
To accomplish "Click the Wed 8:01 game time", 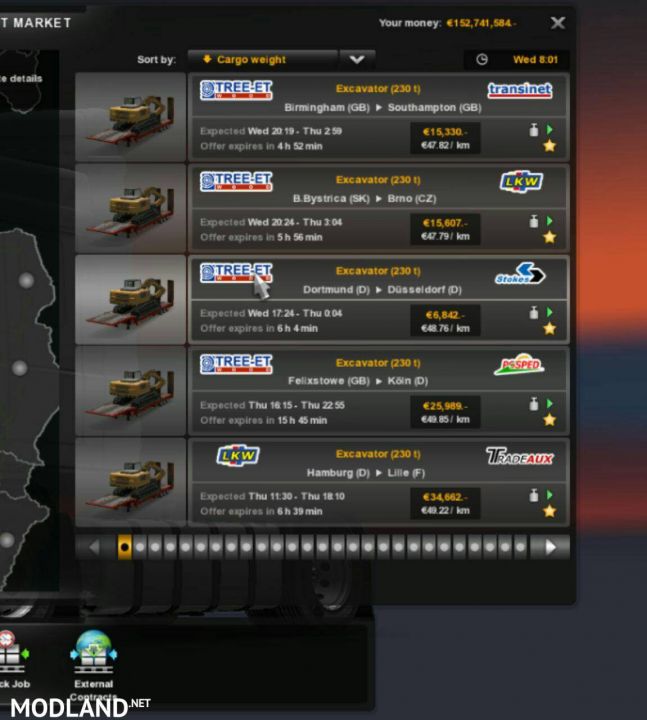I will click(x=535, y=59).
